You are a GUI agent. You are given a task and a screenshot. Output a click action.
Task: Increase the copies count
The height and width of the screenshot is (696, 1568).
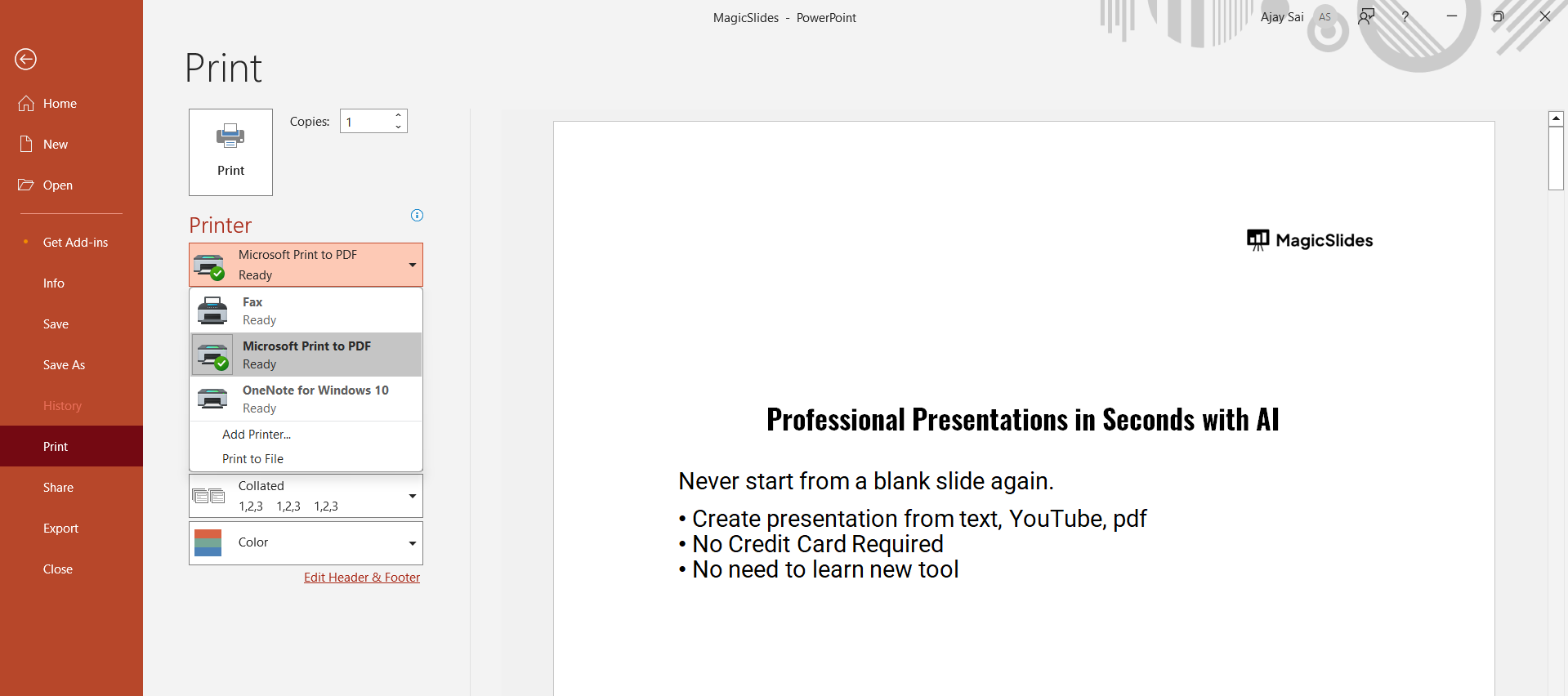[x=398, y=116]
